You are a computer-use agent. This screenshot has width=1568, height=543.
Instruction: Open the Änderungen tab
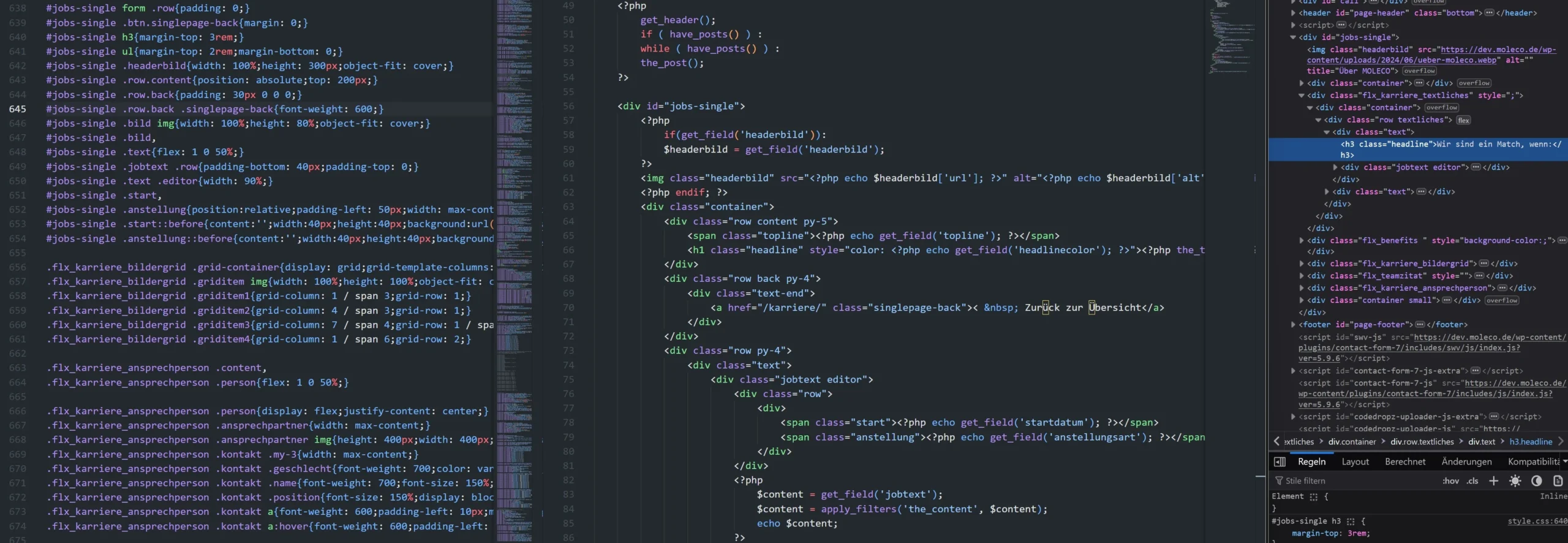pyautogui.click(x=1466, y=462)
